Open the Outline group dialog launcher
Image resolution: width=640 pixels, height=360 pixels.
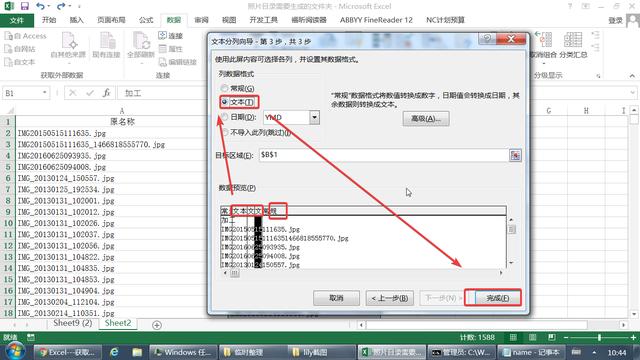point(598,76)
